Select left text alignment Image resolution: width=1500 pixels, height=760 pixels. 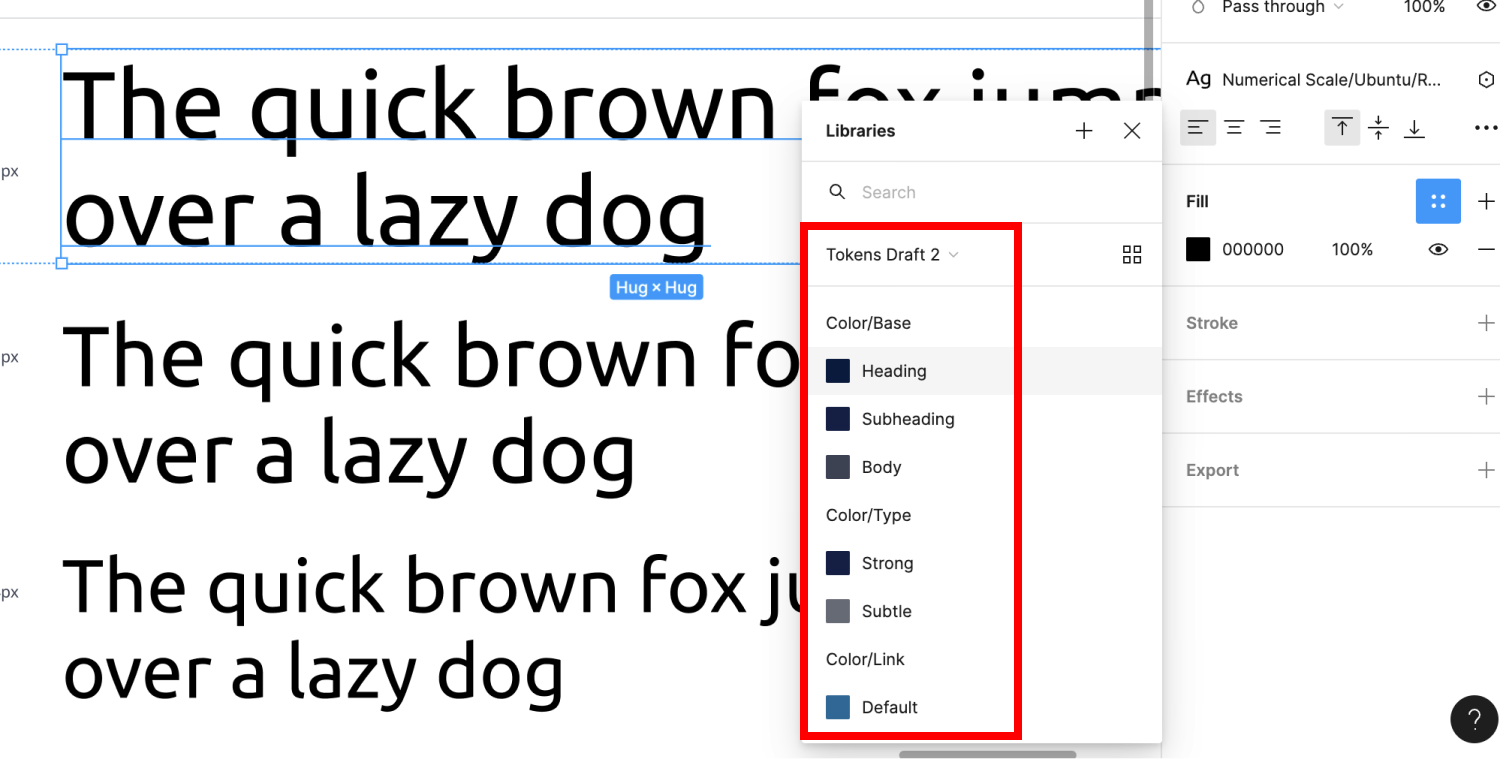1197,128
